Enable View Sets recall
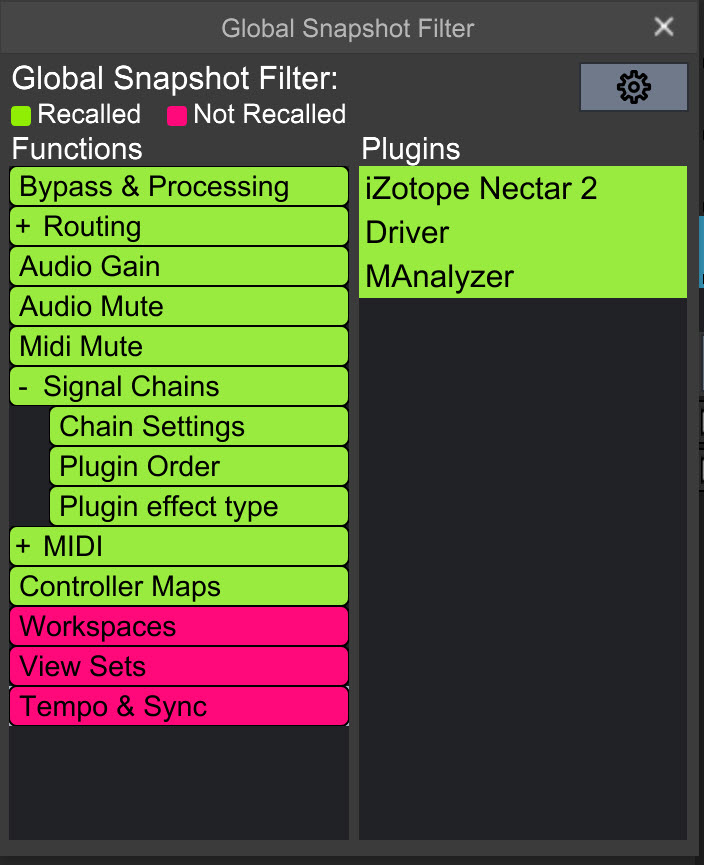Screen dimensions: 704x865 (x=178, y=667)
